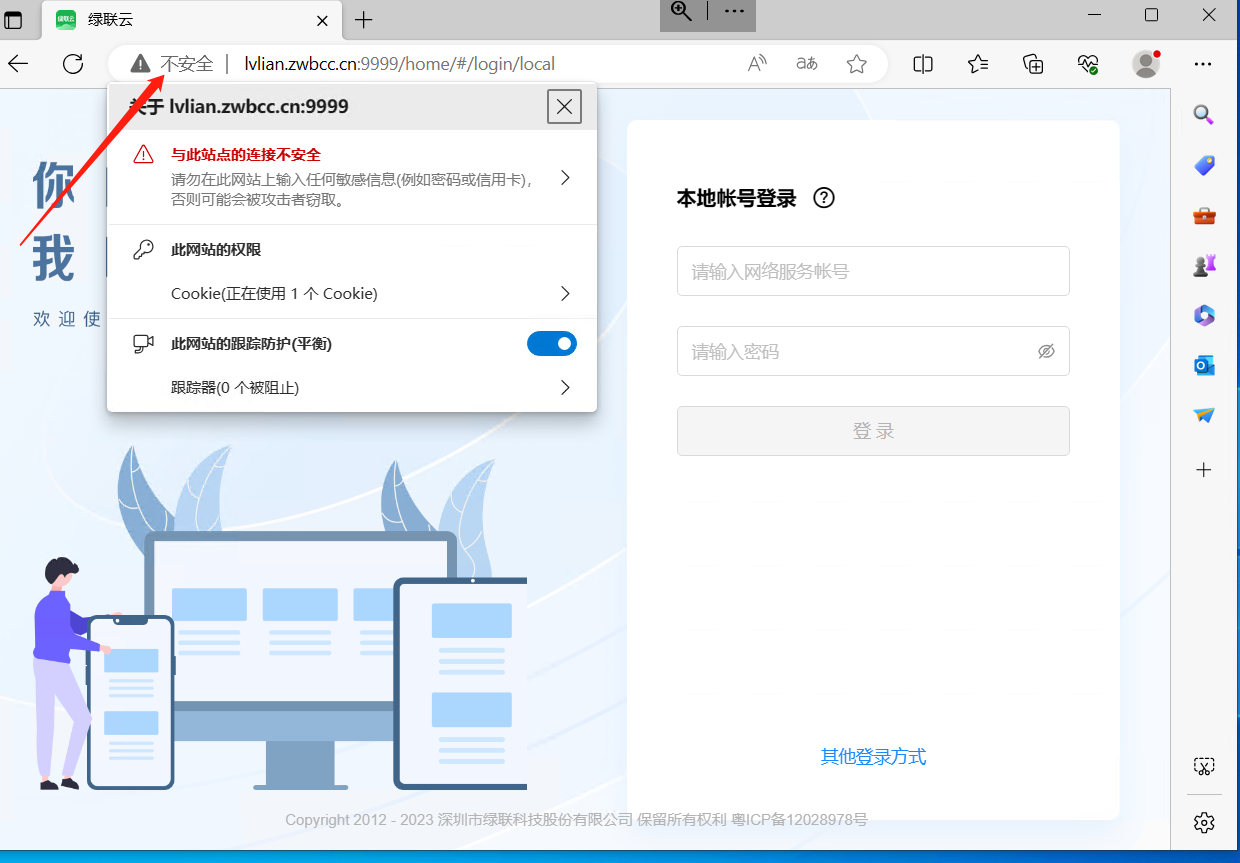Image resolution: width=1240 pixels, height=863 pixels.
Task: Click the back navigation arrow
Action: 19,64
